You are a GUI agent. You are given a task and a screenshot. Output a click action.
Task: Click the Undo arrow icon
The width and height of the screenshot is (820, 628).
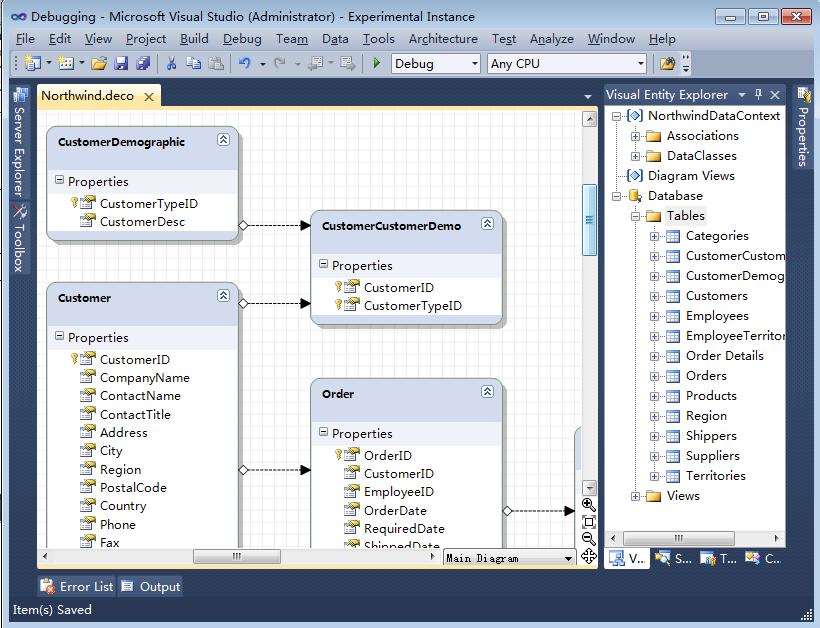pyautogui.click(x=245, y=63)
